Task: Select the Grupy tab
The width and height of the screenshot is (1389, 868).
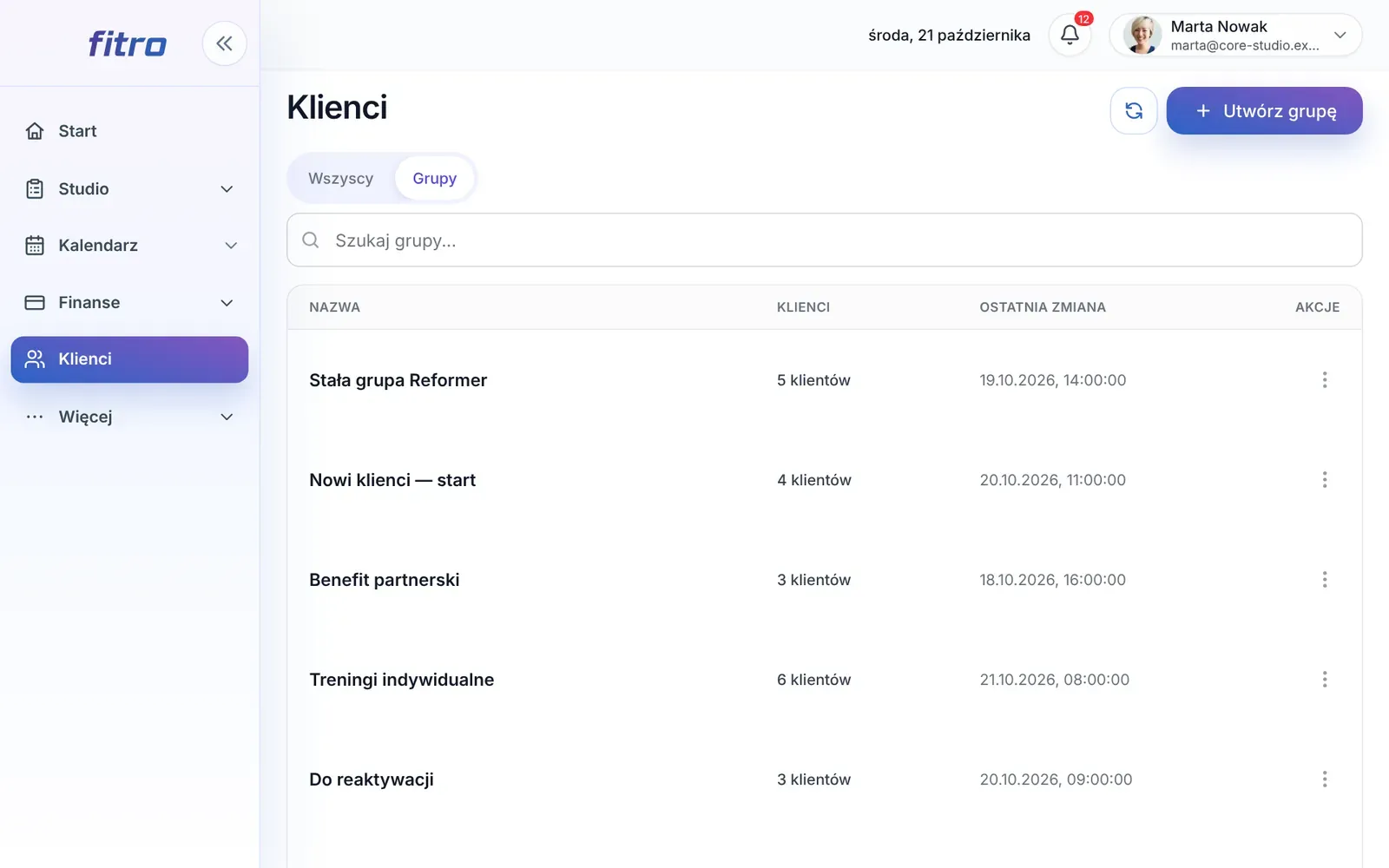Action: [x=434, y=178]
